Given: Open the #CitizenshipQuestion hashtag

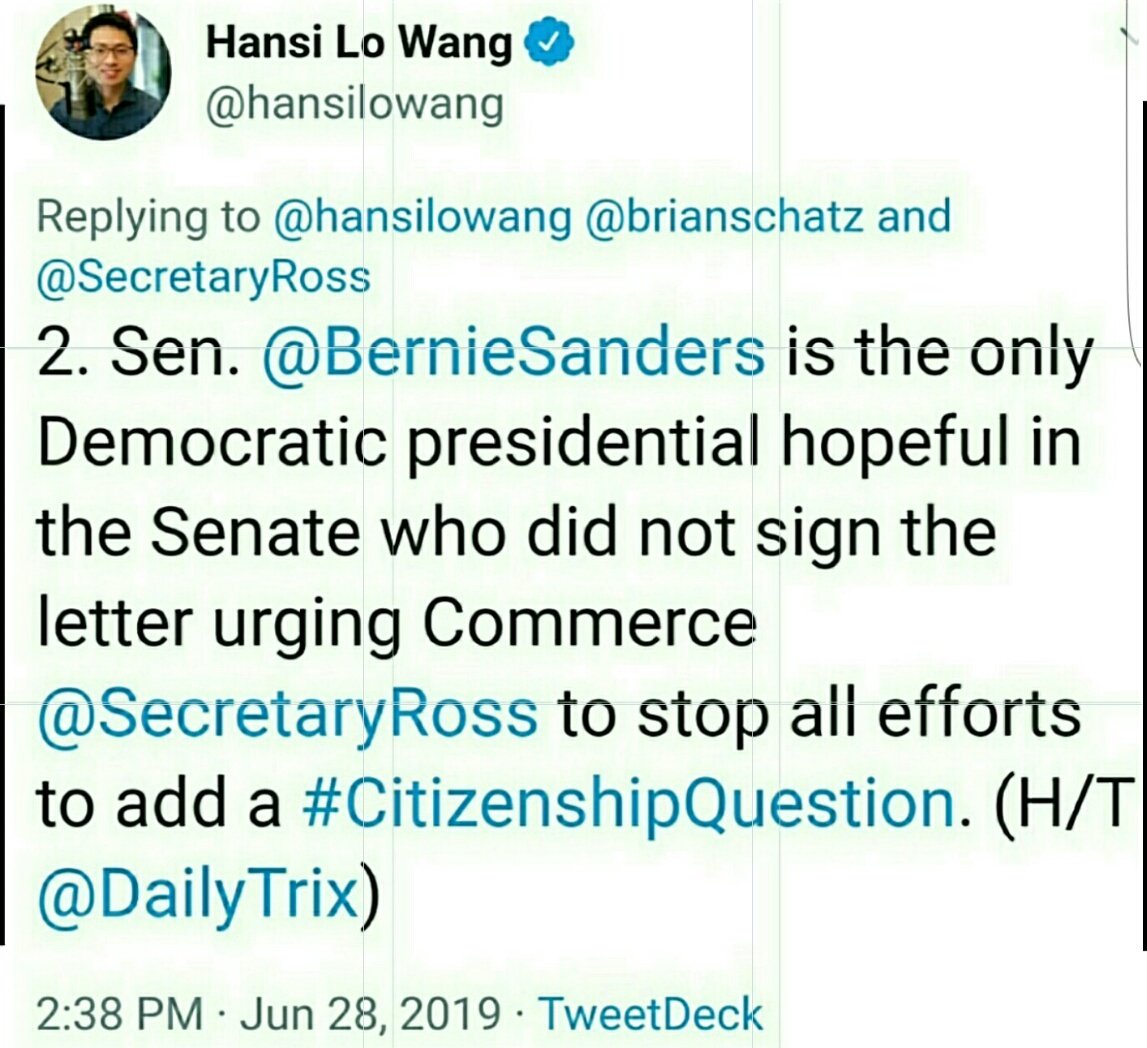Looking at the screenshot, I should click(629, 804).
